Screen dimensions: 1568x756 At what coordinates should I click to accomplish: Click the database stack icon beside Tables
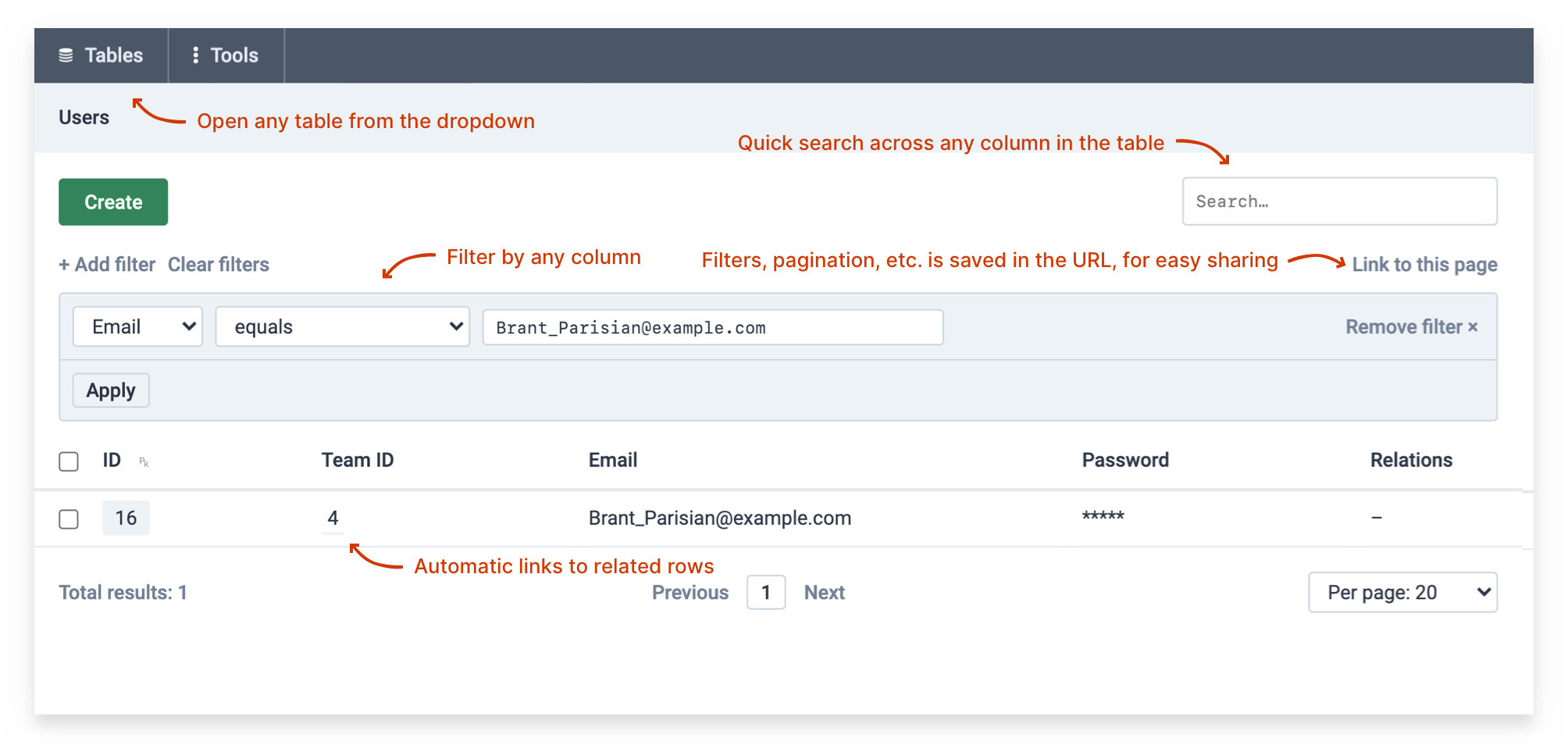click(66, 55)
